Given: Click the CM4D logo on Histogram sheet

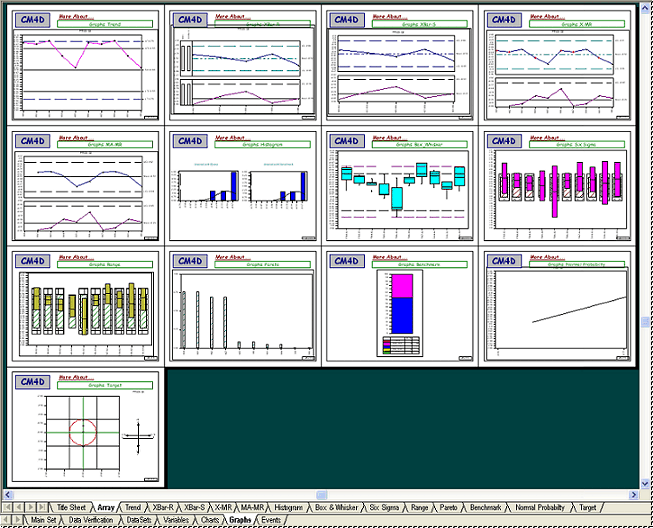Looking at the screenshot, I should tap(189, 141).
